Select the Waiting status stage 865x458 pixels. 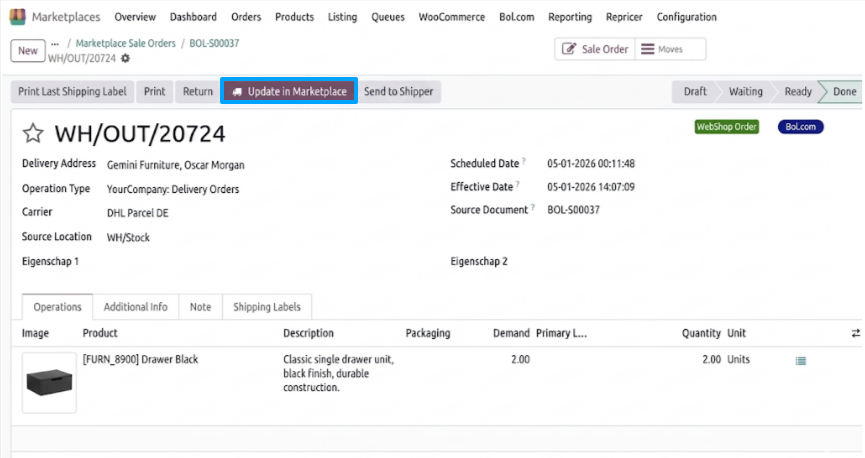click(x=745, y=92)
